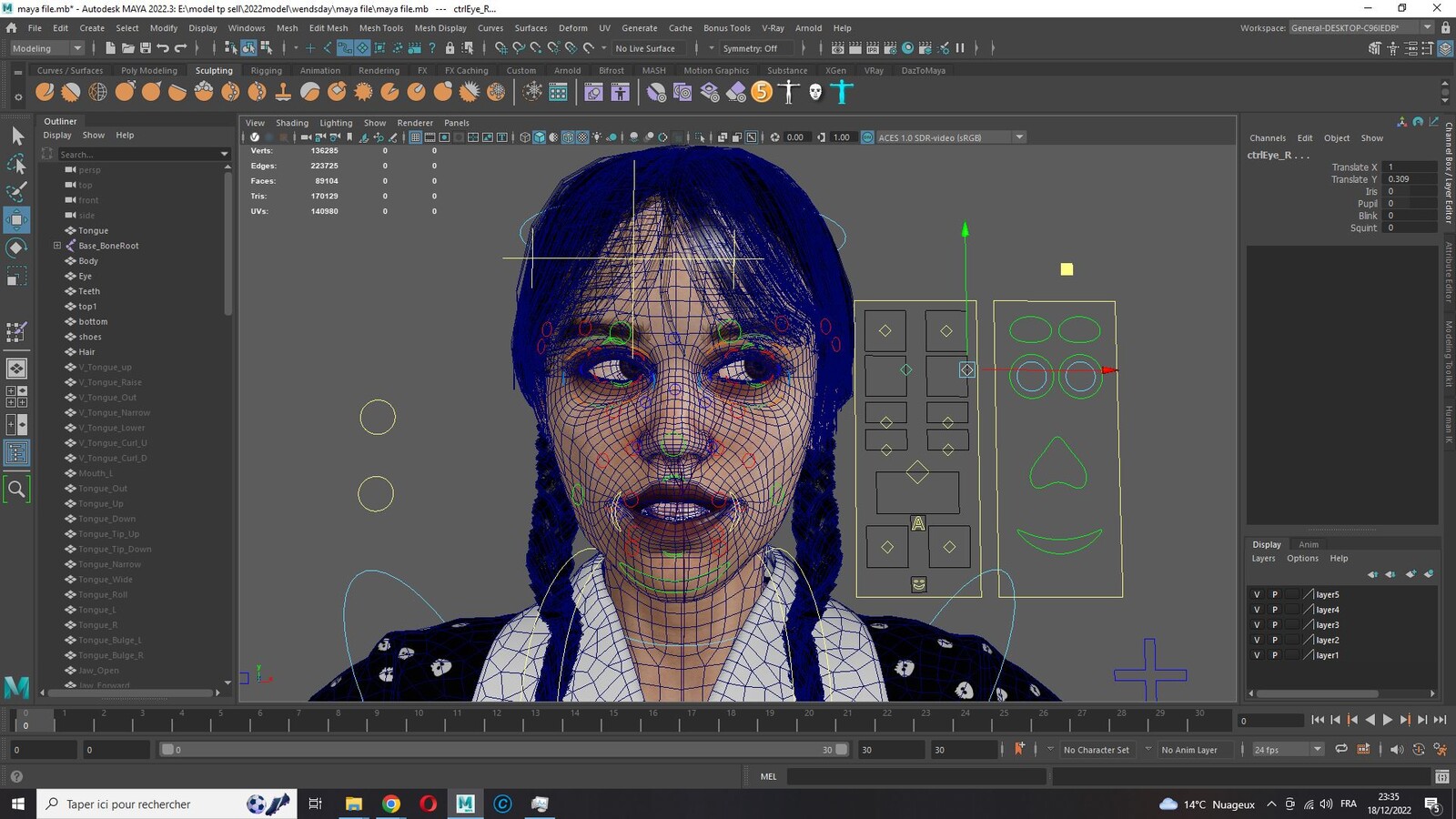Select the Rotate tool in the toolbox

pos(16,248)
